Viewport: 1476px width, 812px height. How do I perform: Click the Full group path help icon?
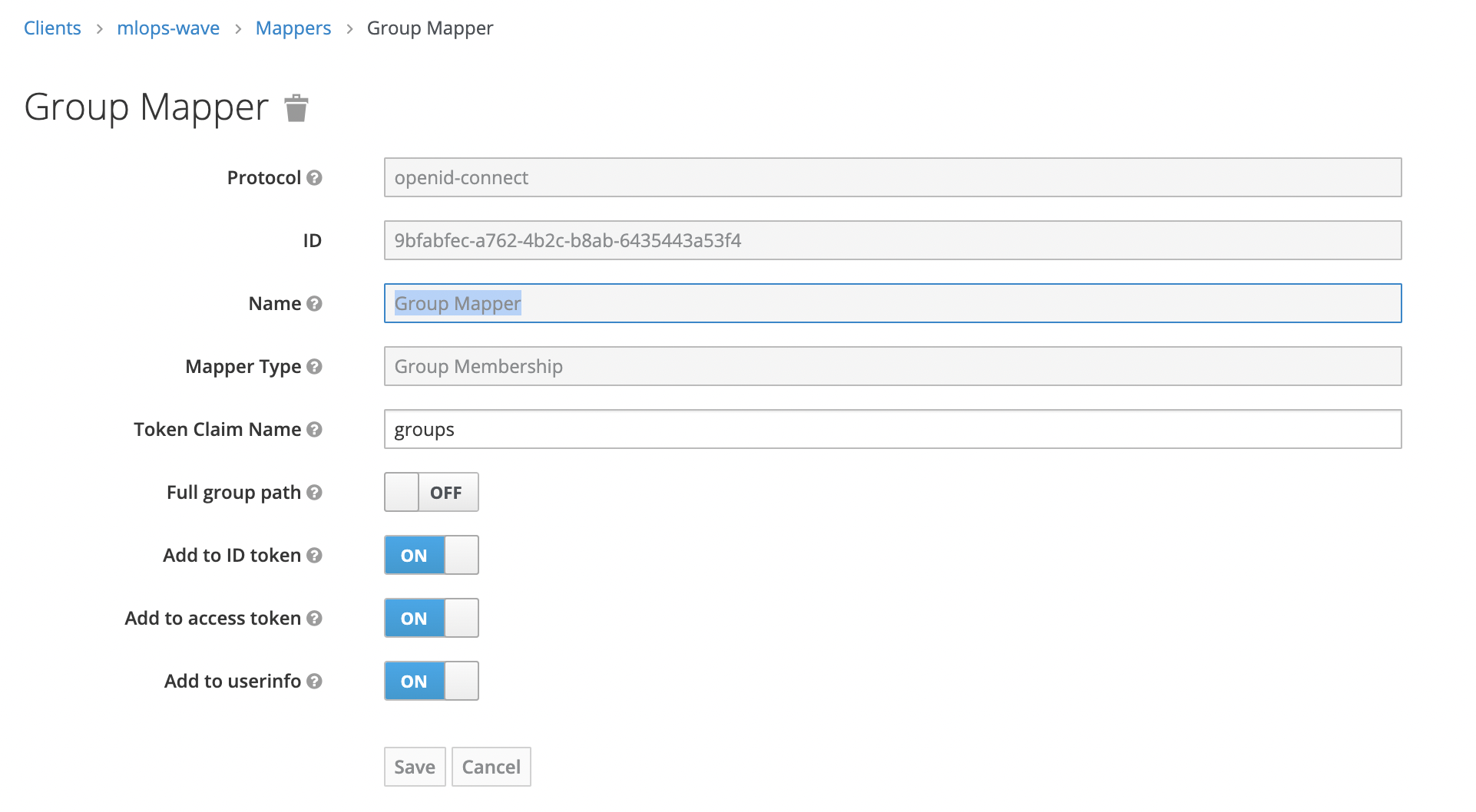314,492
